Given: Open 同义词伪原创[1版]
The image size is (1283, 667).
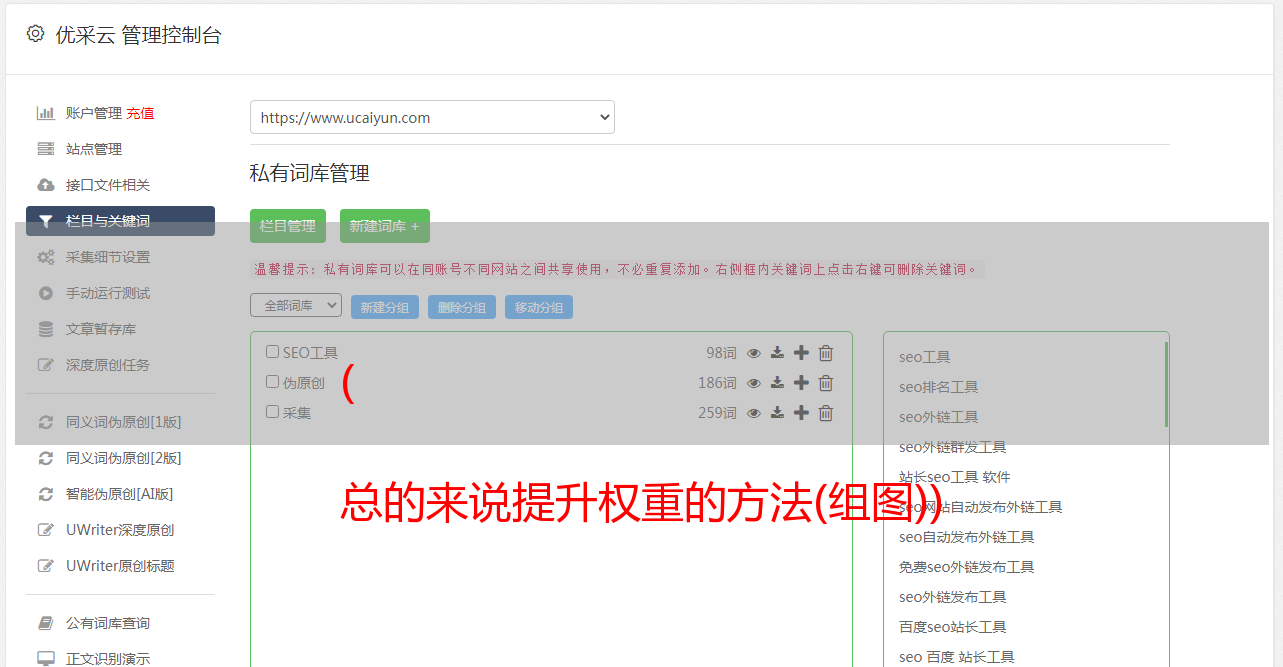Looking at the screenshot, I should (x=124, y=422).
